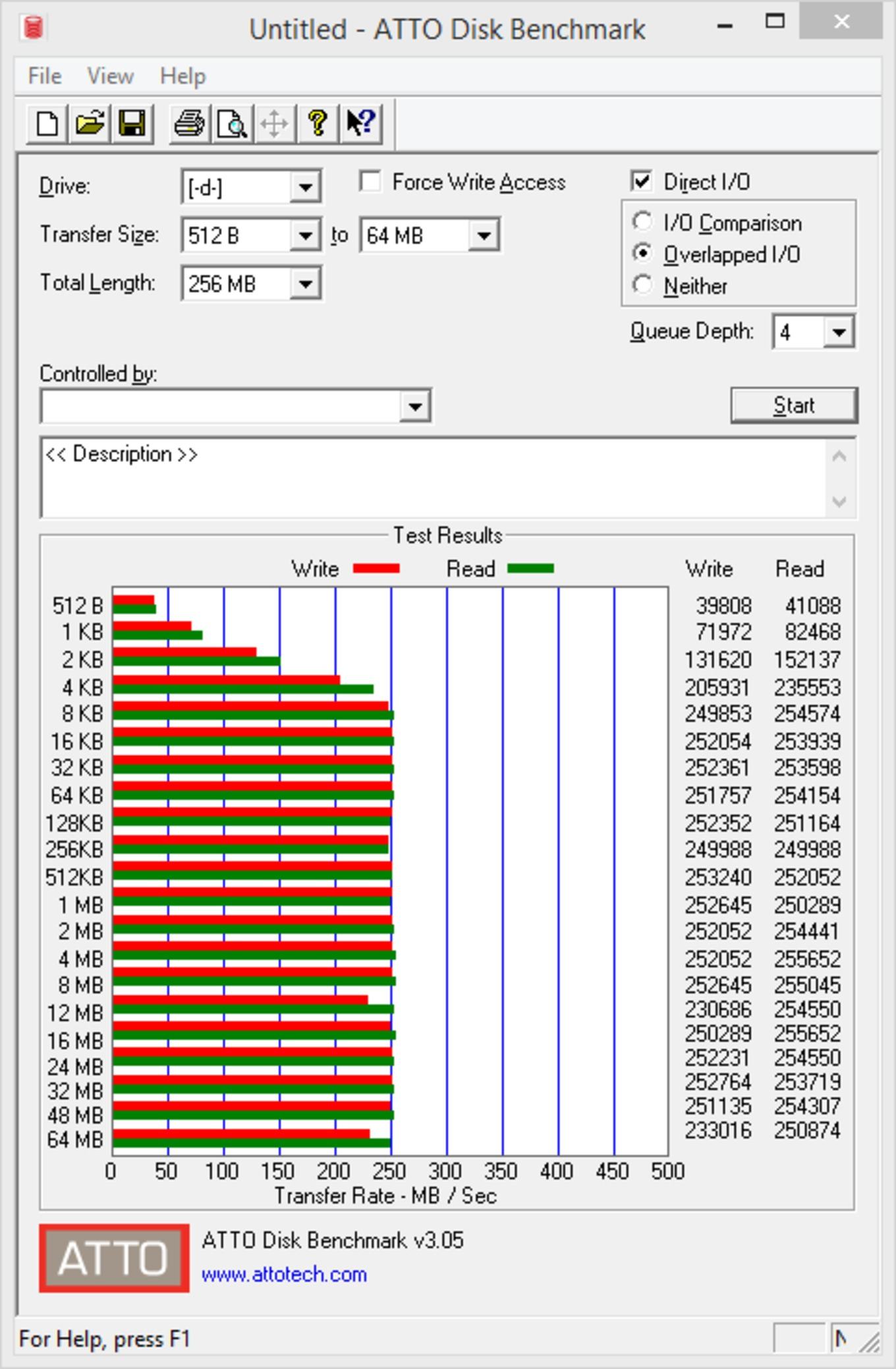Click the New document toolbar icon
Screen dimensions: 896x1369
(47, 123)
